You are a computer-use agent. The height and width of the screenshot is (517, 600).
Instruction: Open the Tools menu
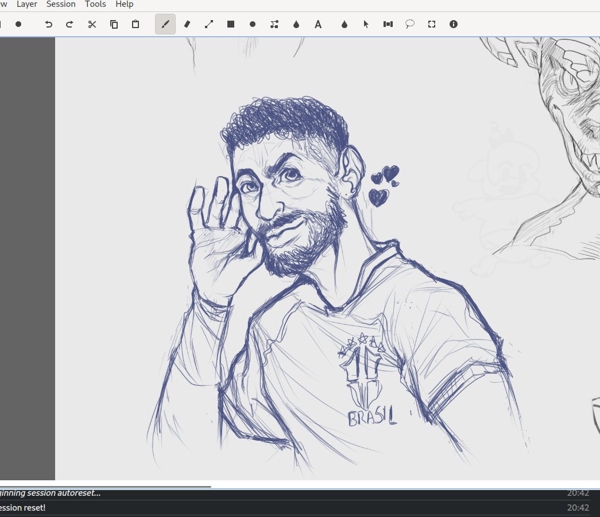pos(95,5)
